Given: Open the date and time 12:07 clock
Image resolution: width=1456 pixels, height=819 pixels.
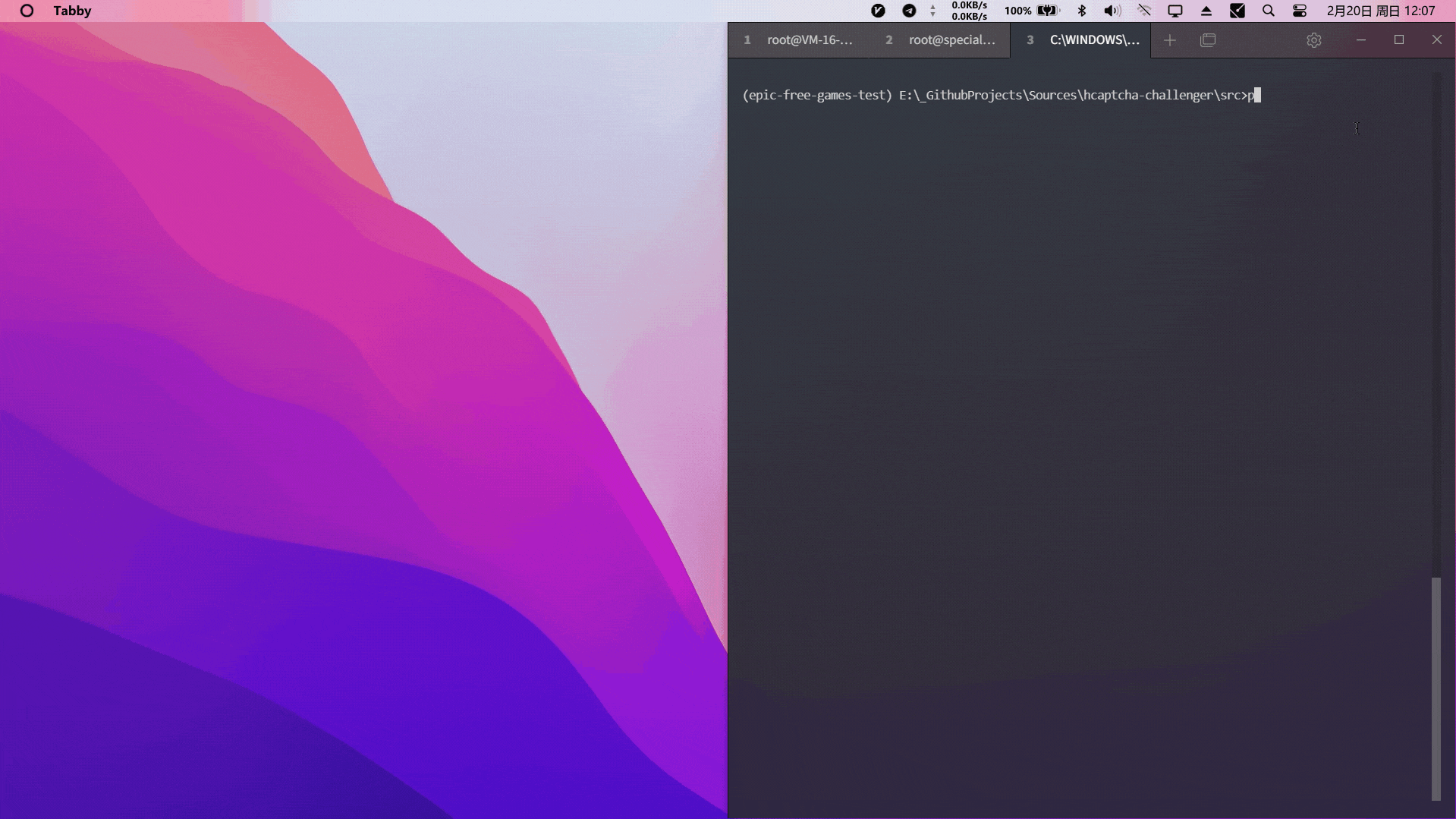Looking at the screenshot, I should pyautogui.click(x=1380, y=11).
